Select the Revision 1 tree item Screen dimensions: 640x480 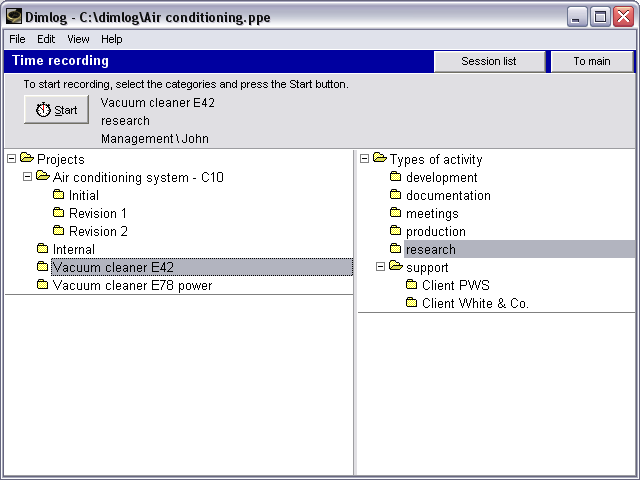click(98, 213)
